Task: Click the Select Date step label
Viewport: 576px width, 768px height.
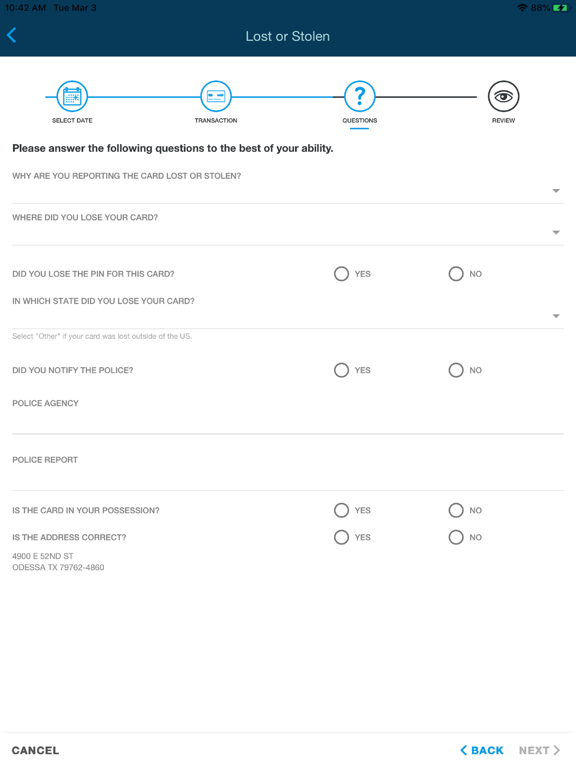Action: [72, 120]
